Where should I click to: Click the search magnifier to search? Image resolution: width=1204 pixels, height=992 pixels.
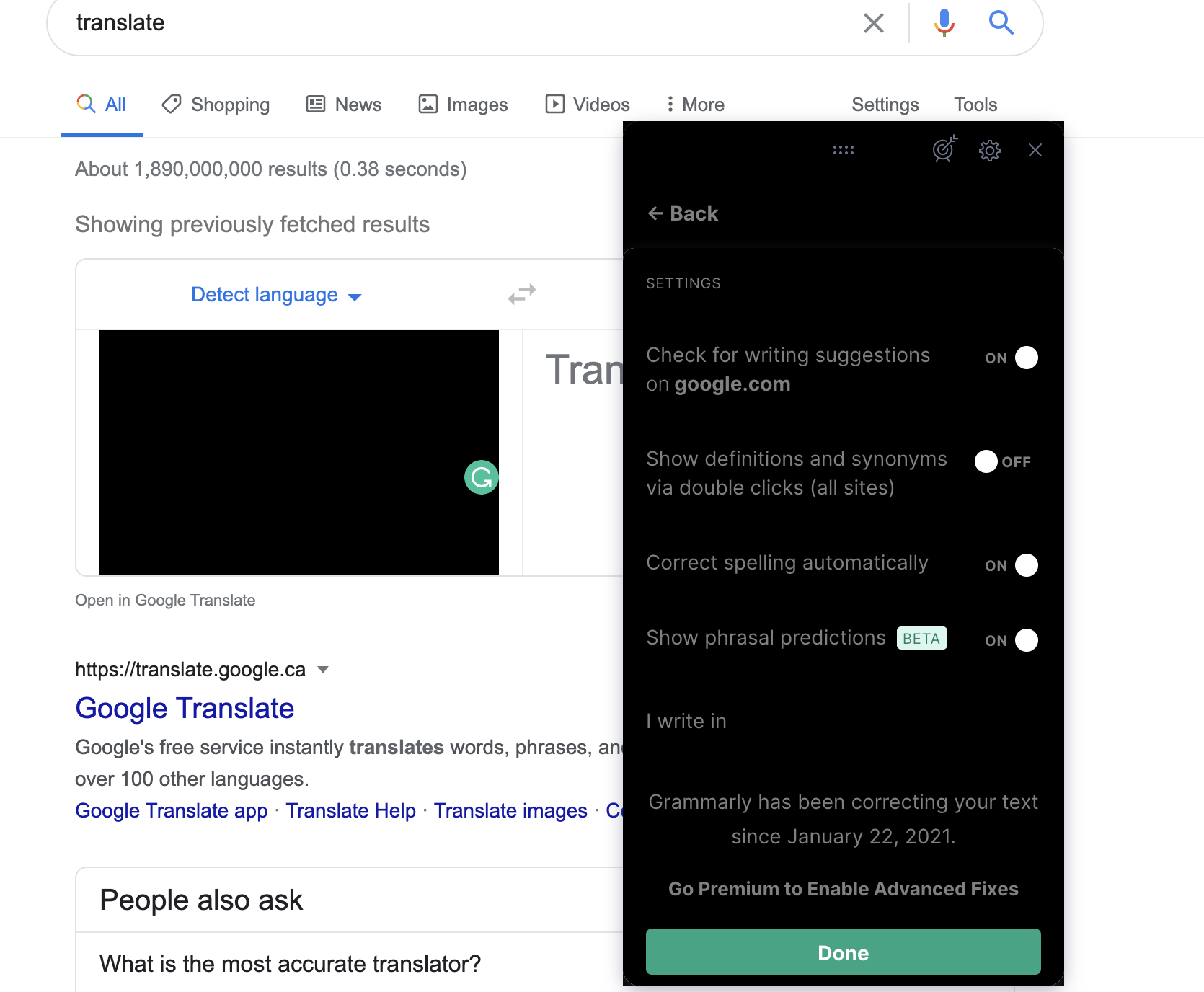tap(1001, 22)
